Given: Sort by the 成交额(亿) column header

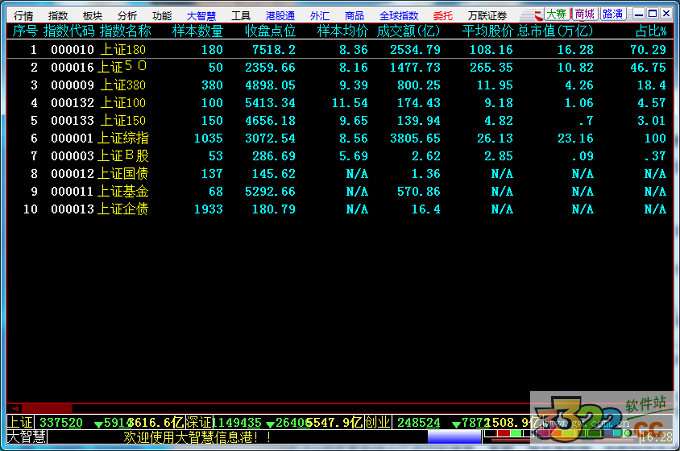Looking at the screenshot, I should pyautogui.click(x=409, y=31).
